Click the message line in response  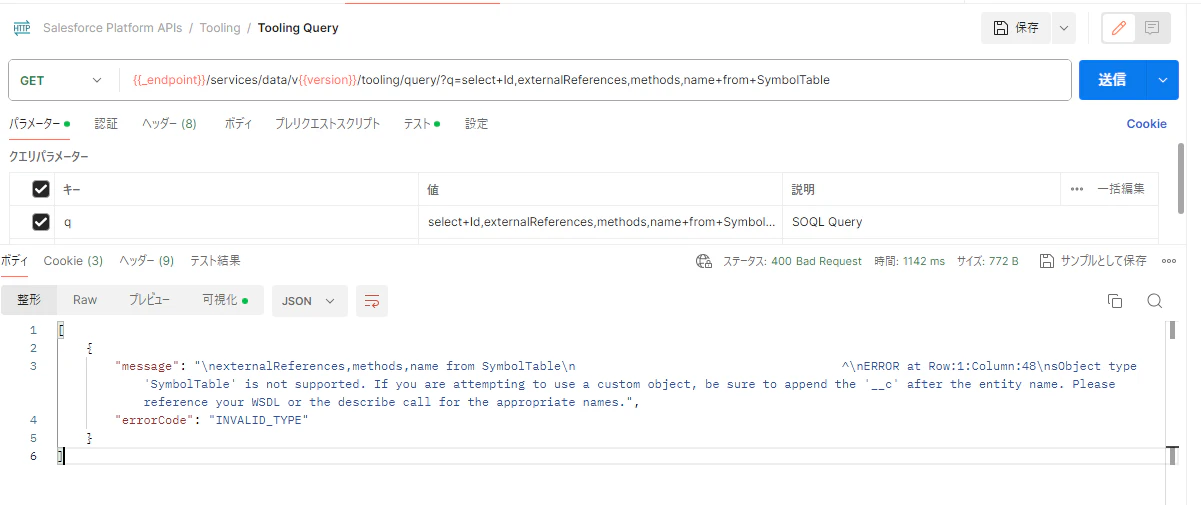[626, 384]
